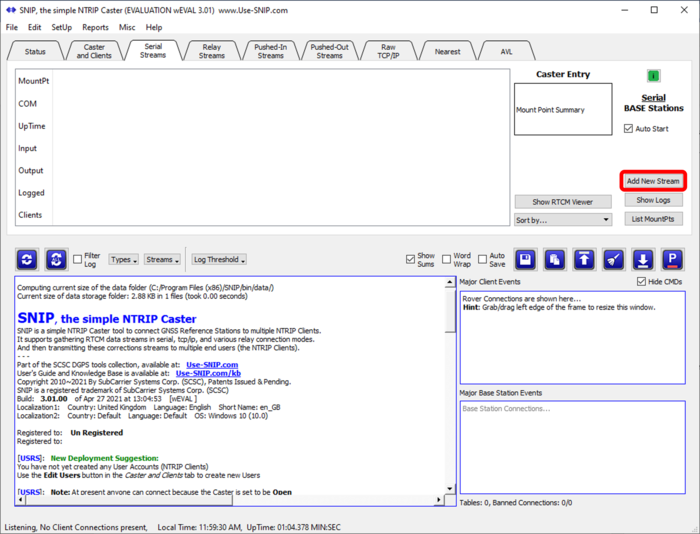Open the Types dropdown
The image size is (700, 534).
tap(124, 259)
